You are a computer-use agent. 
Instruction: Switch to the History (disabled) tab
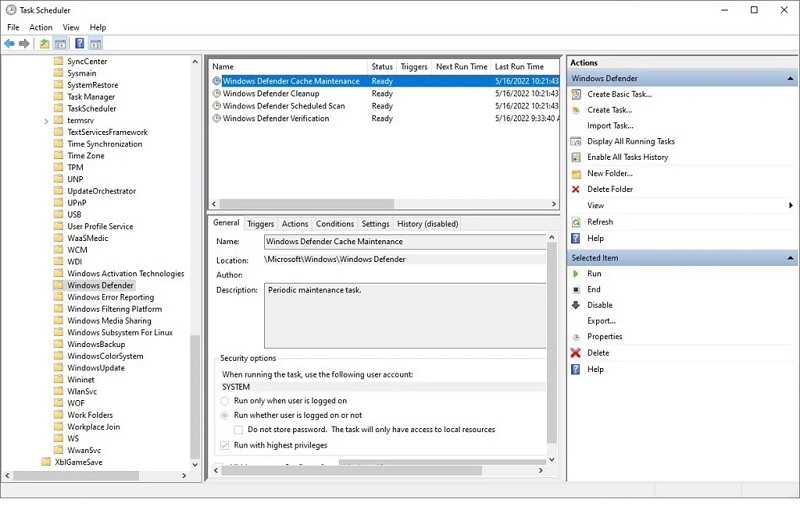pos(428,224)
